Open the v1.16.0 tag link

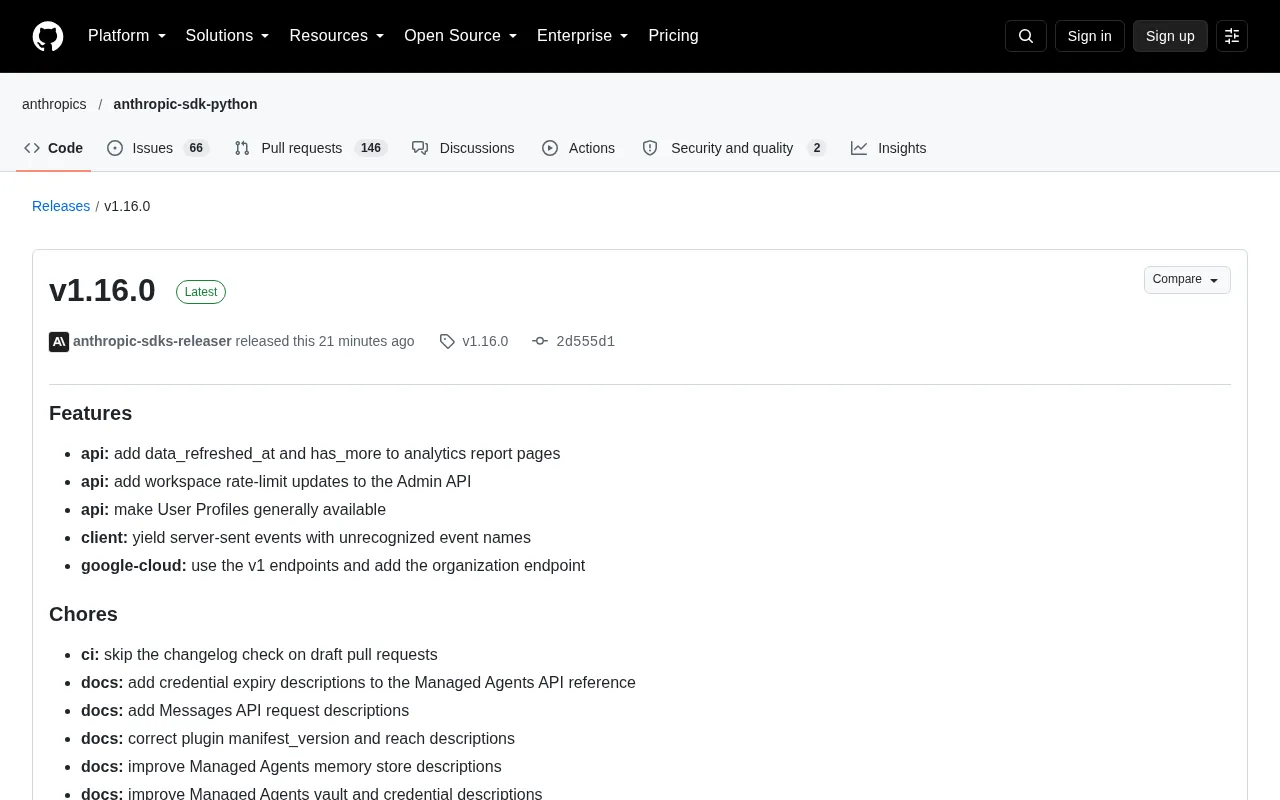(485, 342)
